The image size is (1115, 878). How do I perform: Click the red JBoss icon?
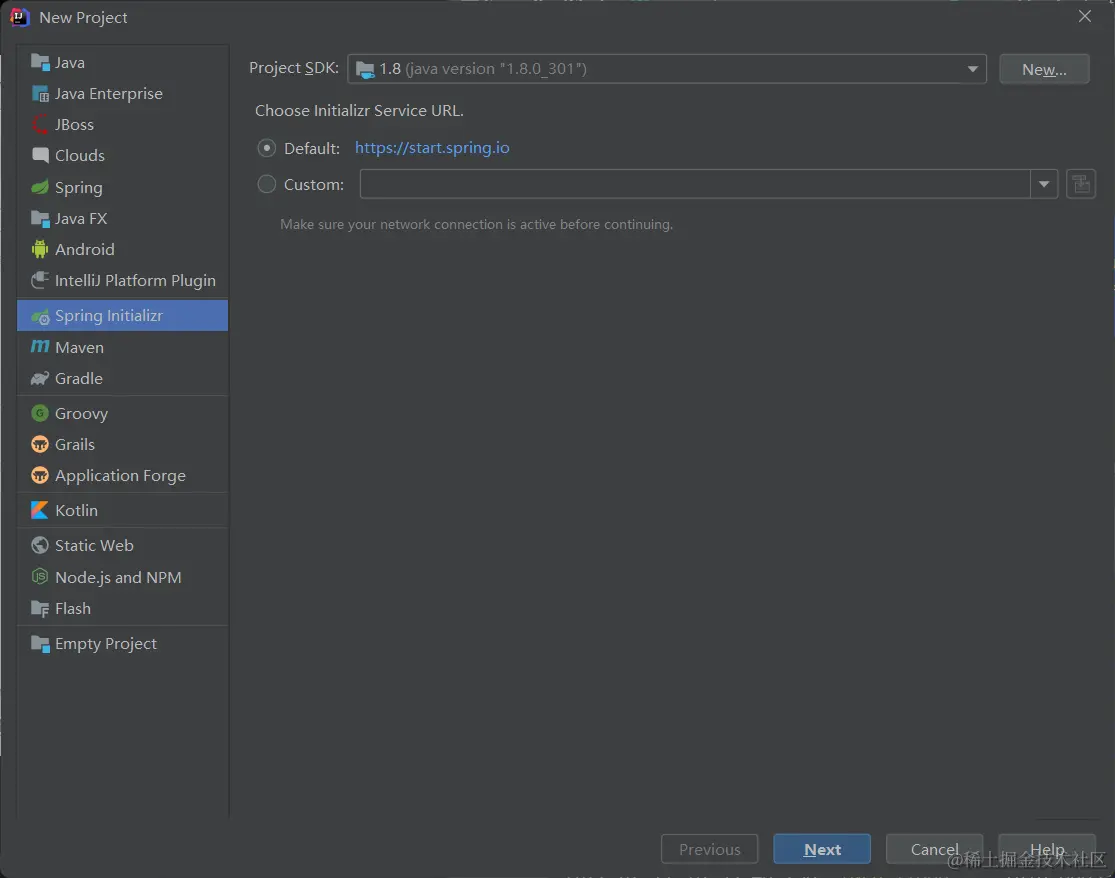40,124
